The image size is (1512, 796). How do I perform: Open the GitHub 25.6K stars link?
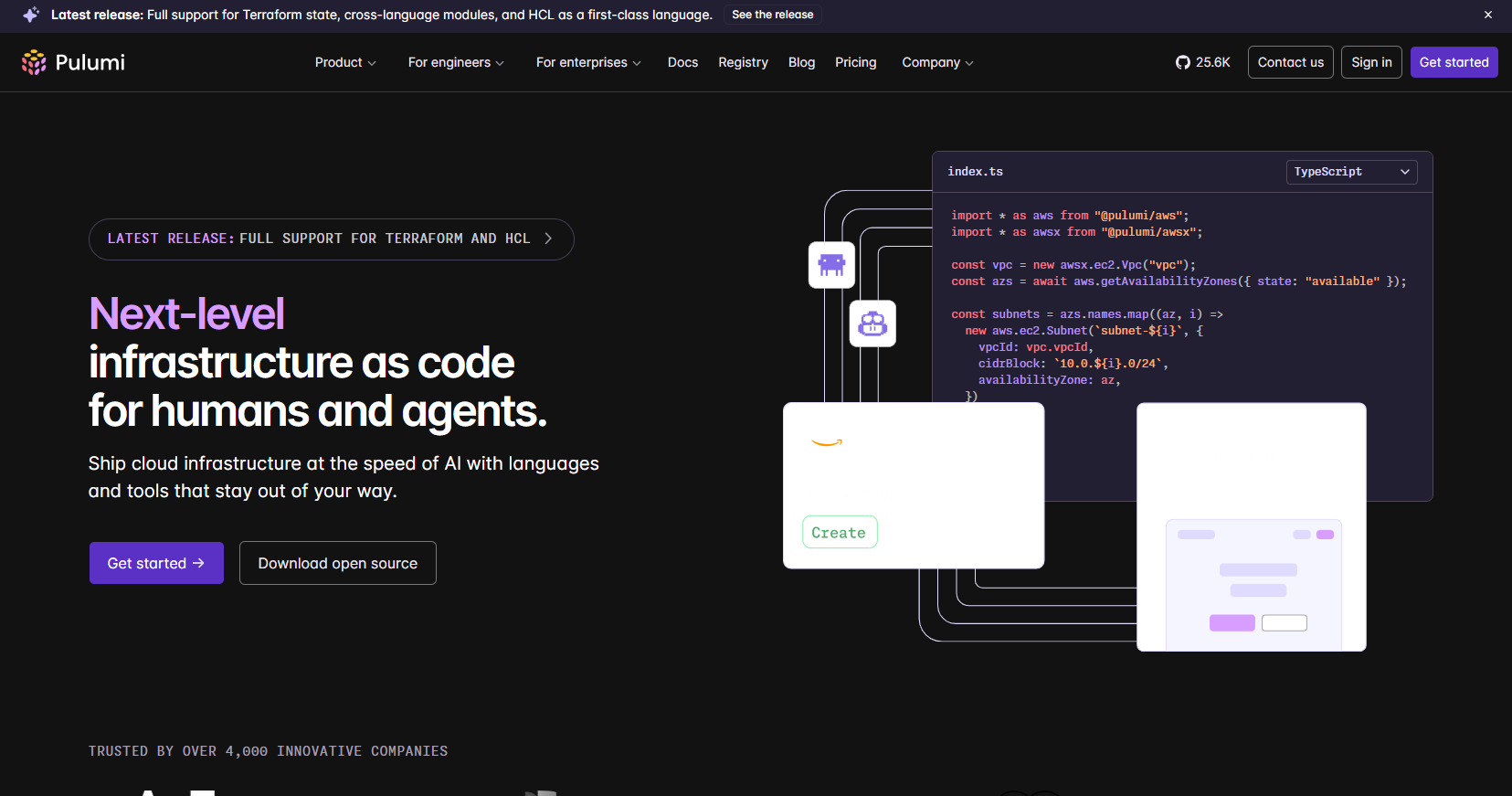[x=1202, y=62]
